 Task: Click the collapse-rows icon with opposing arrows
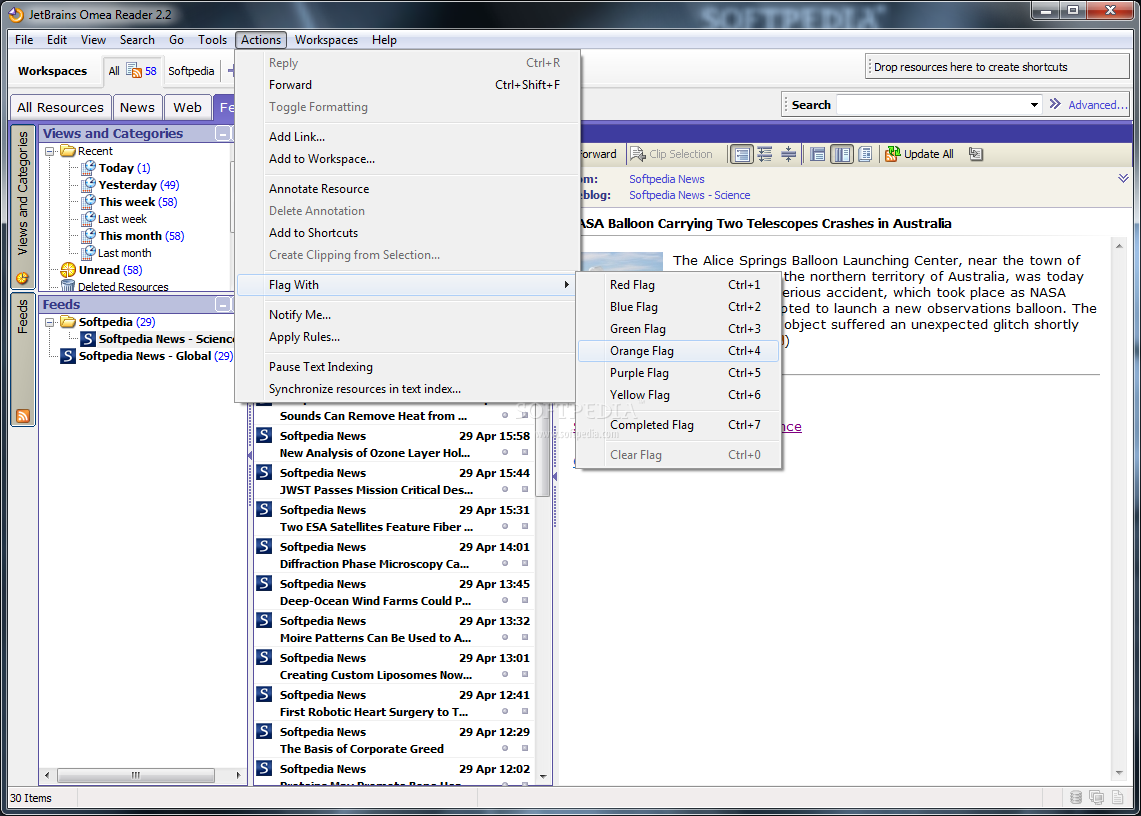788,154
